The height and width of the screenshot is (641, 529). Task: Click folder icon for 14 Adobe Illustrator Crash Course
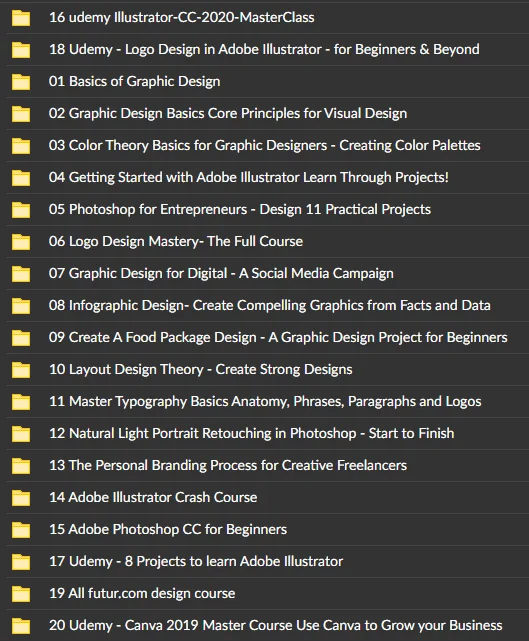pos(21,498)
